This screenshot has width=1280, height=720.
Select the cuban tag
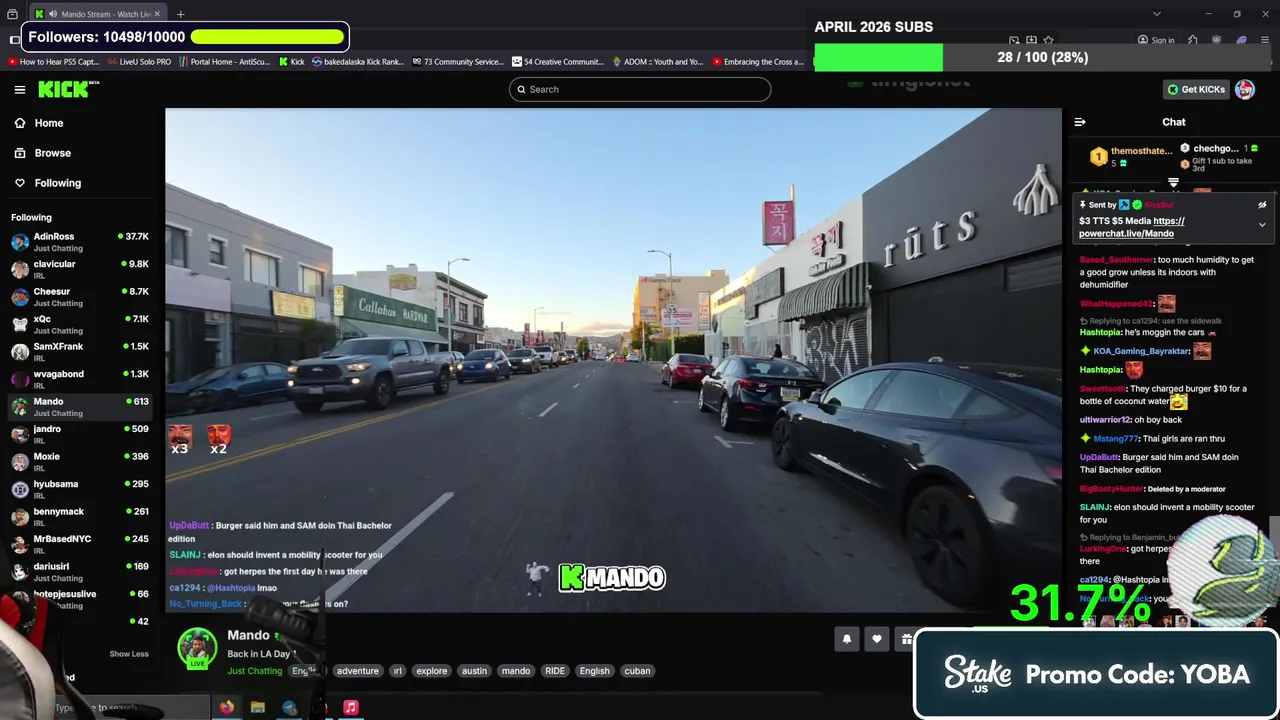[637, 671]
